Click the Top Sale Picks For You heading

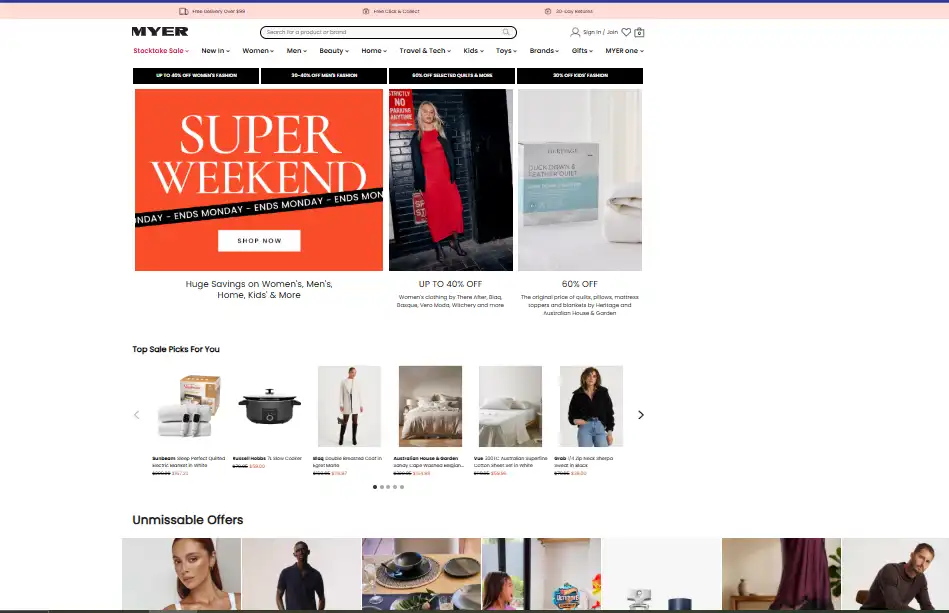[x=176, y=349]
